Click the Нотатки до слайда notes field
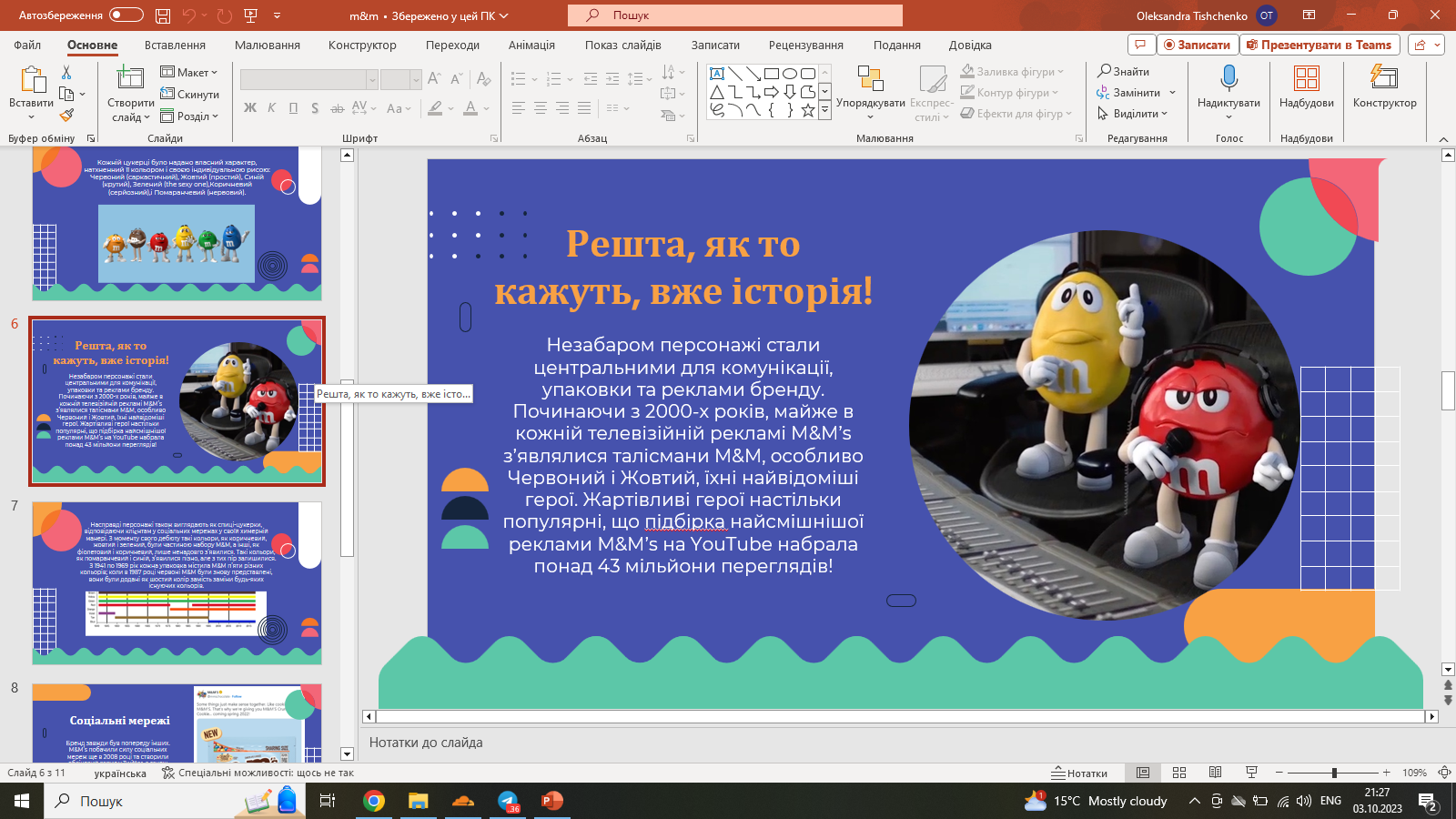Screen dimensions: 1456x819 [899, 743]
